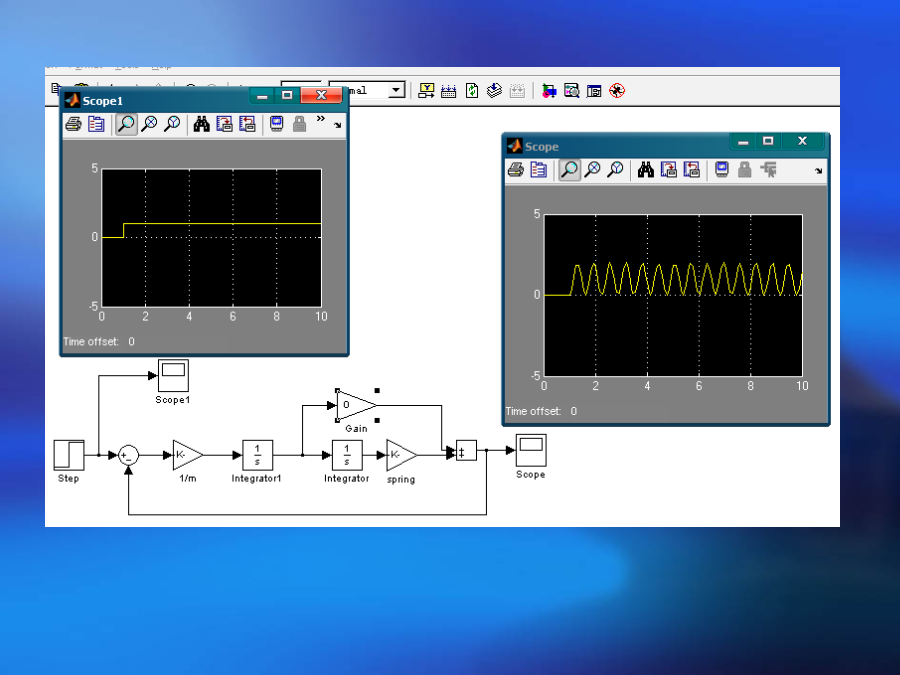Screen dimensions: 900x675
Task: Toggle the Zoom tool in Scope1 toolbar
Action: (x=126, y=124)
